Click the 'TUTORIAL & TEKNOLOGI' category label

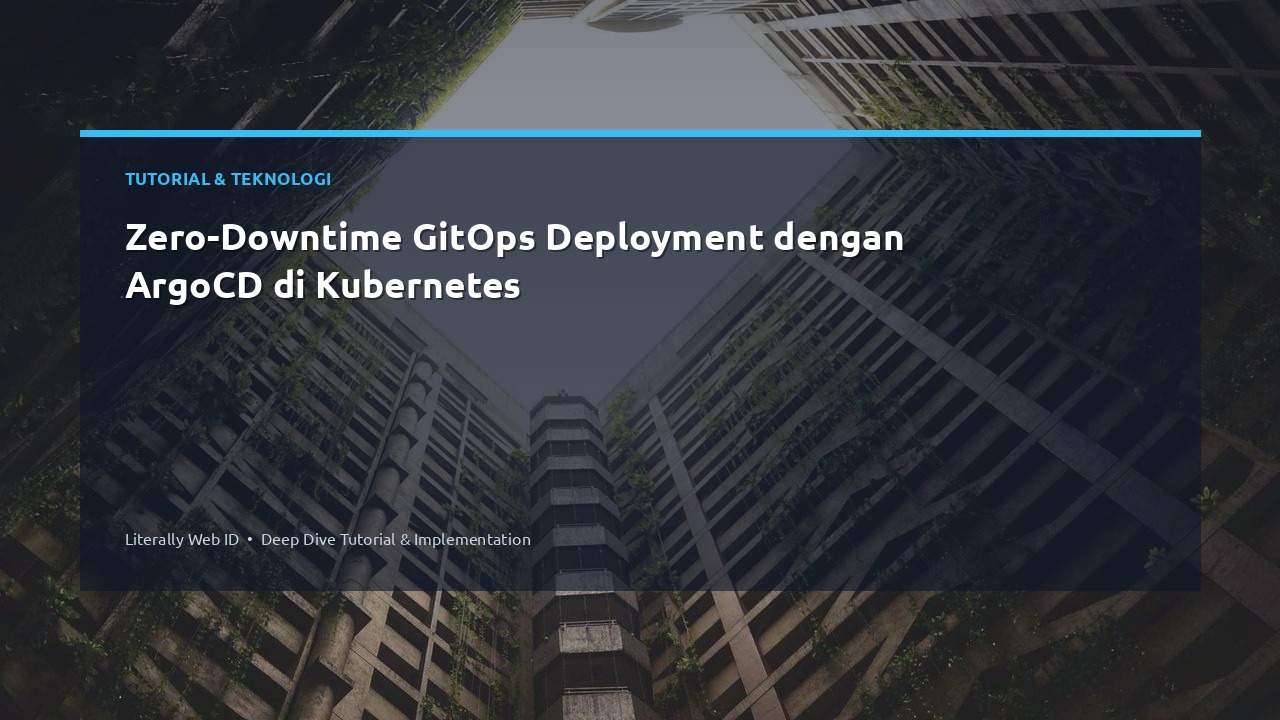228,179
